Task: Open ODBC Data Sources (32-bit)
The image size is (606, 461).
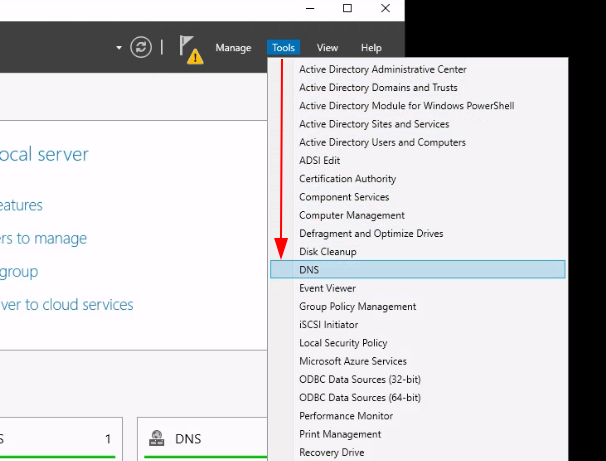Action: 418,379
